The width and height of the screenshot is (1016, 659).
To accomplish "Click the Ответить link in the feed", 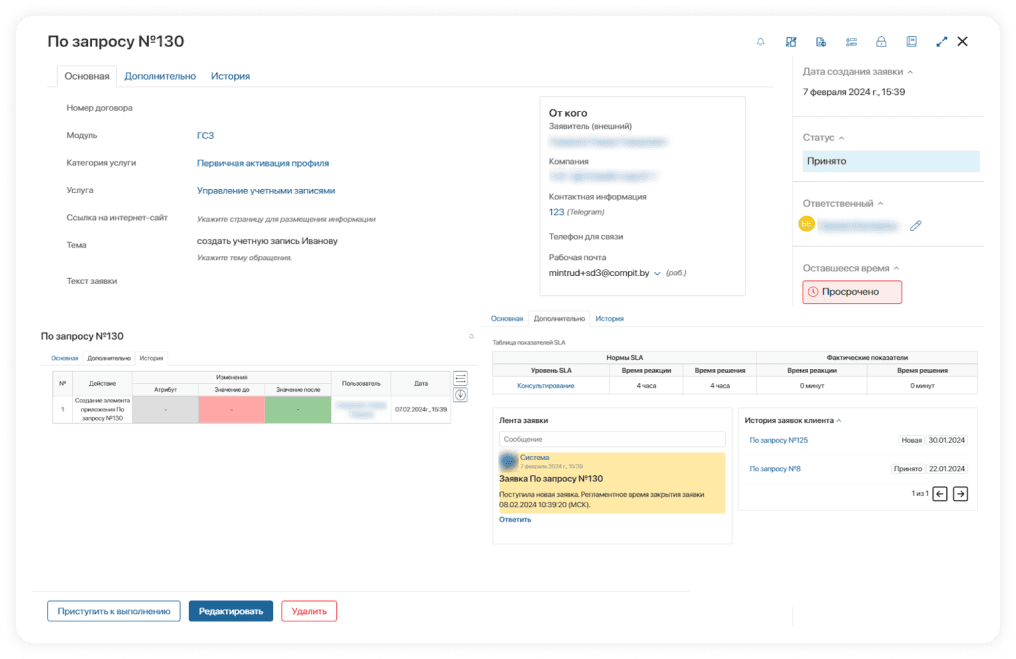I will [515, 520].
